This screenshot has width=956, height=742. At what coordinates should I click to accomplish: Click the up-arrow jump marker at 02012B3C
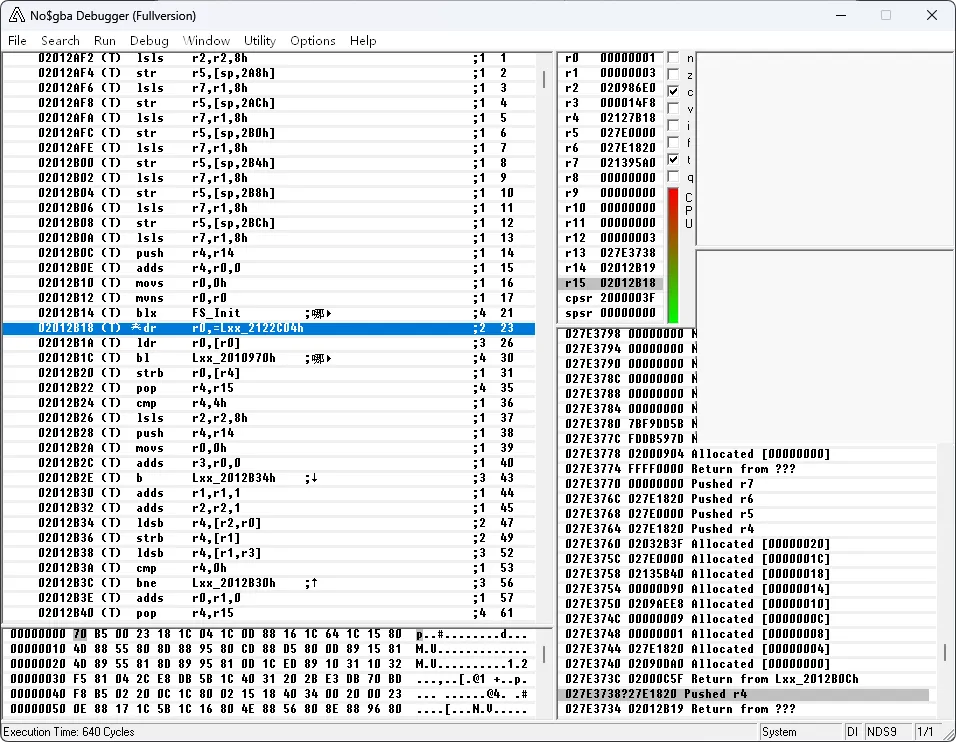pyautogui.click(x=315, y=583)
